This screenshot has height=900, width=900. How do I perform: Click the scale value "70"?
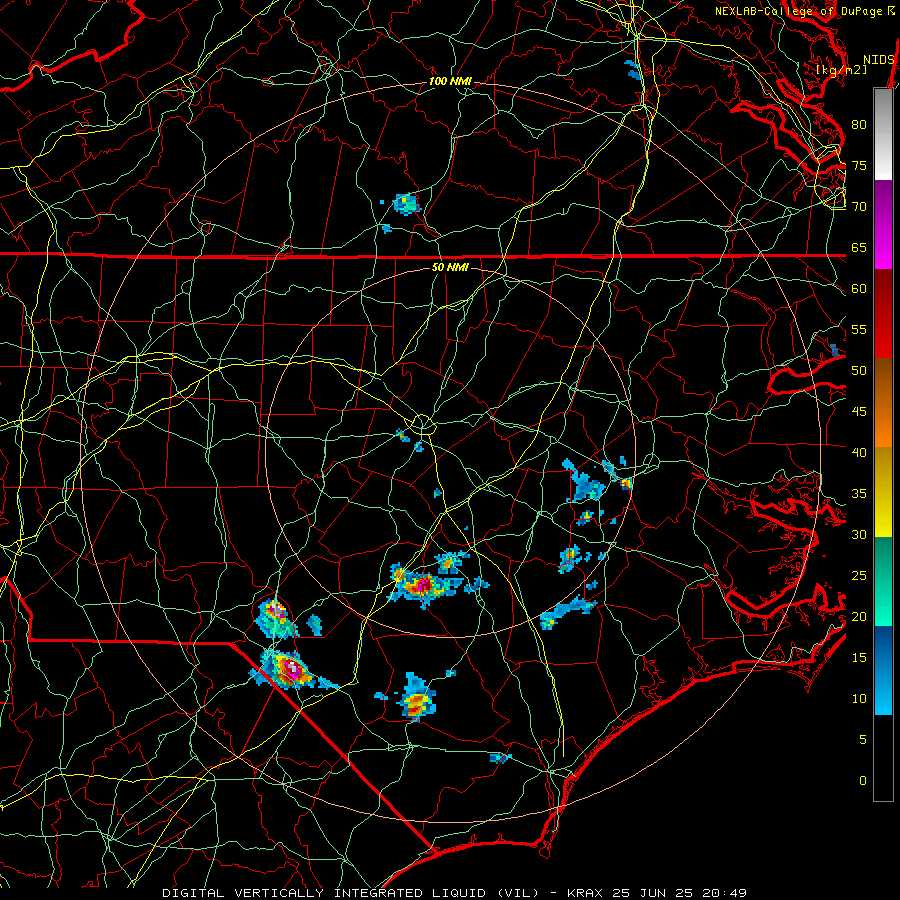[859, 207]
